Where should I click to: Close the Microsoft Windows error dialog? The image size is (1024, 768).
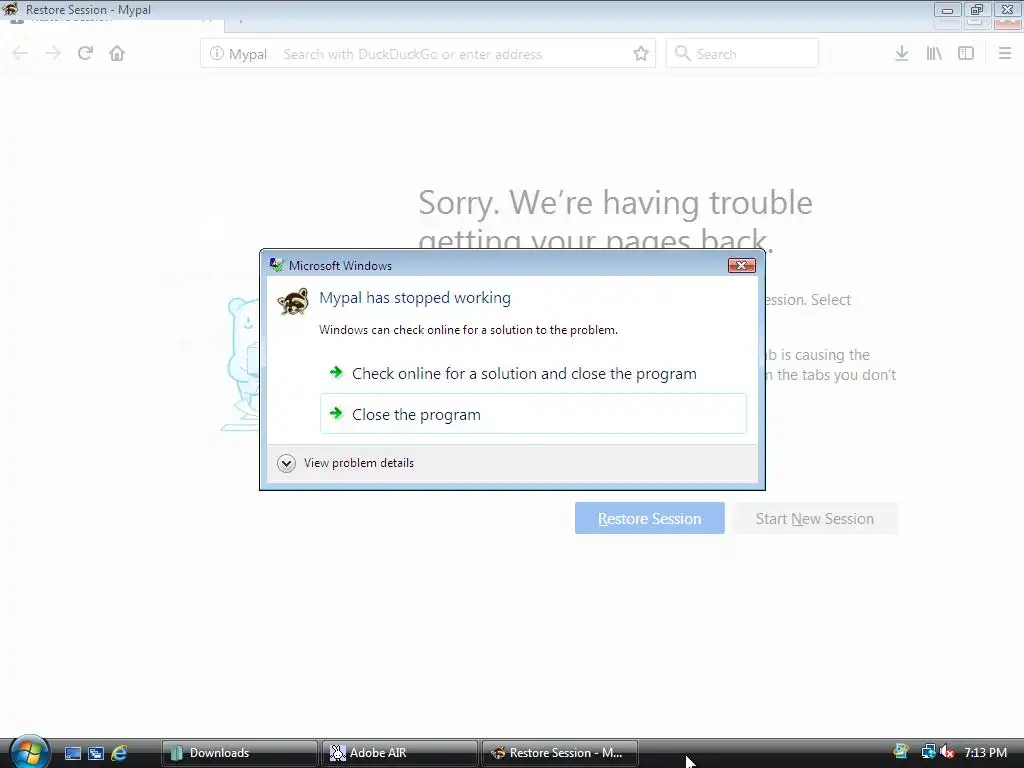741,265
